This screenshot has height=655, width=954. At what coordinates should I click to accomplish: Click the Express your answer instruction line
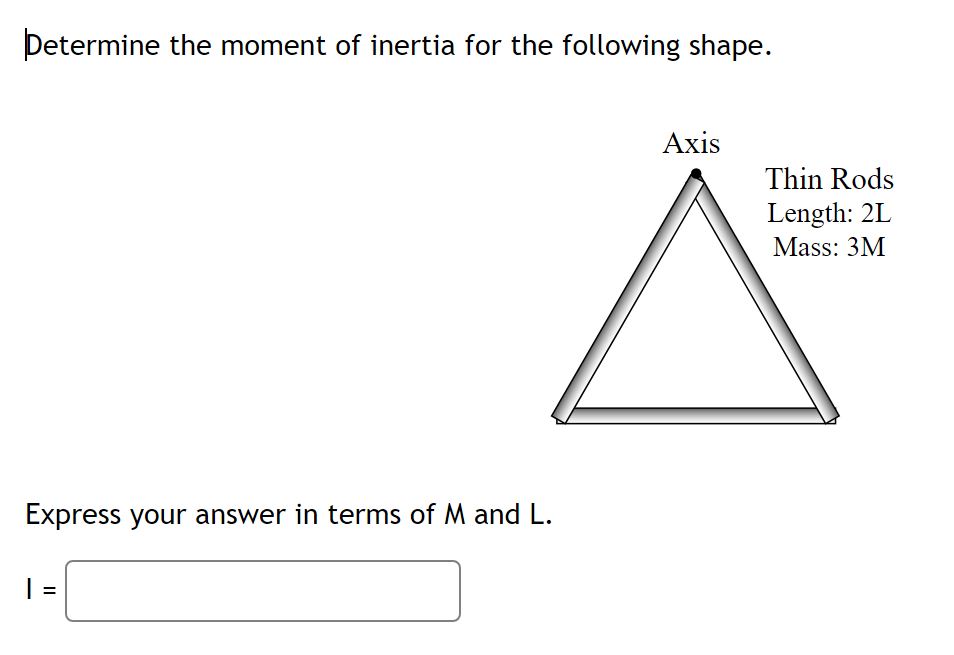(288, 514)
